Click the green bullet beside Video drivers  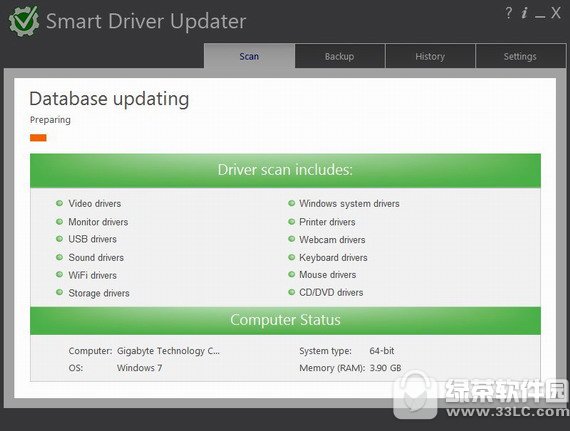pyautogui.click(x=59, y=203)
